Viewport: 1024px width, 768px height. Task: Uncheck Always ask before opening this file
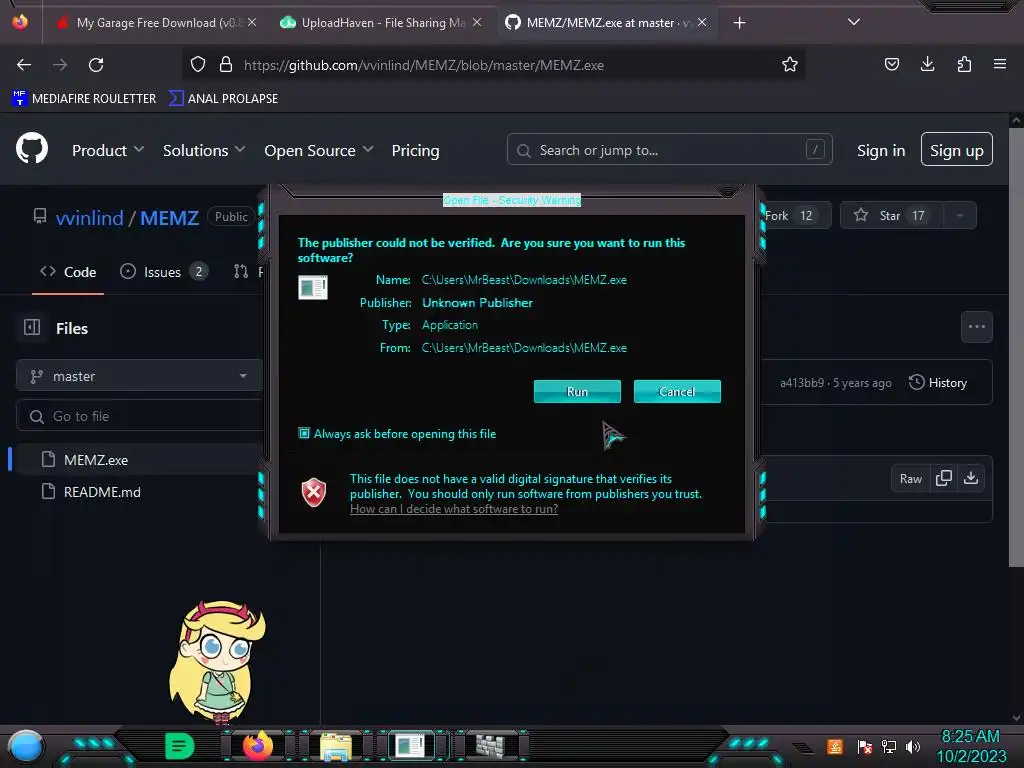304,433
